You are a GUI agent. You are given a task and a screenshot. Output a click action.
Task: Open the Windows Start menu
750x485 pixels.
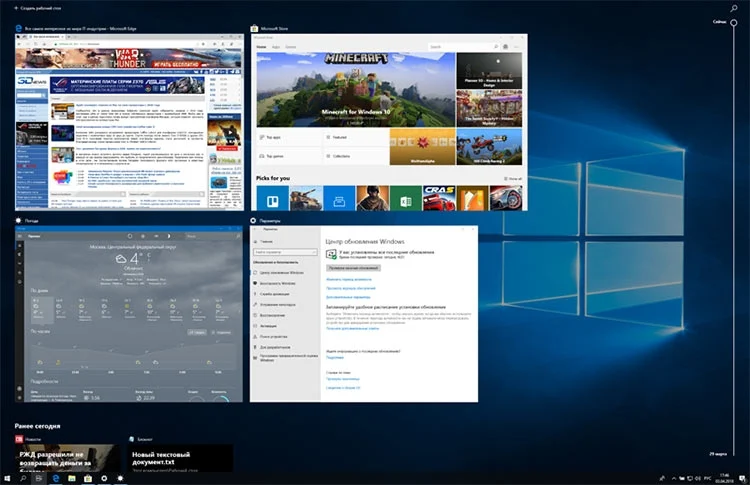pos(7,478)
